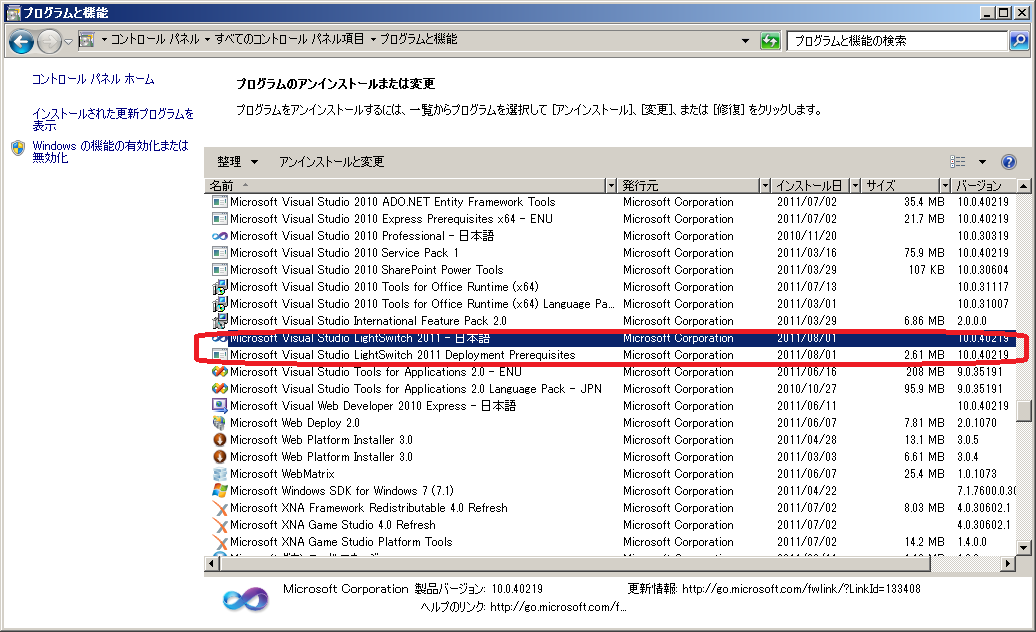The image size is (1036, 632).
Task: Open the 整理 dropdown menu
Action: coord(237,162)
